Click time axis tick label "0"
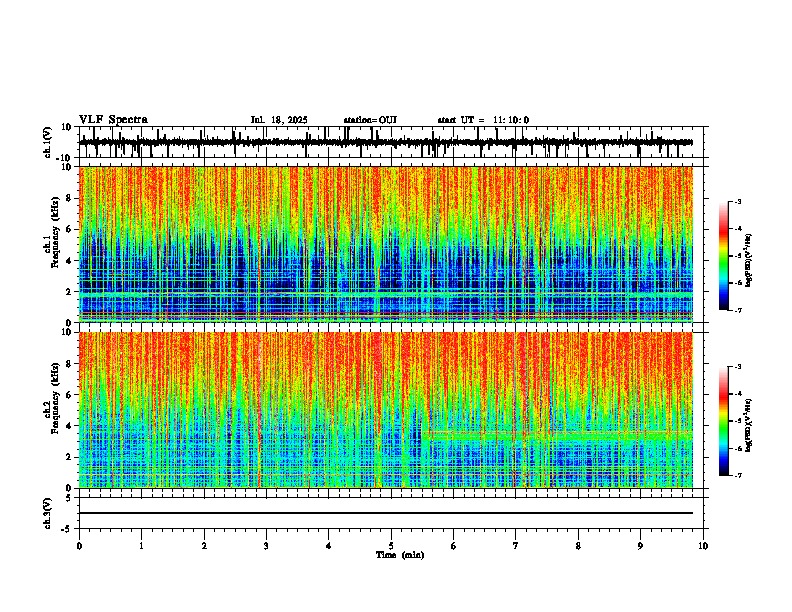 point(79,546)
